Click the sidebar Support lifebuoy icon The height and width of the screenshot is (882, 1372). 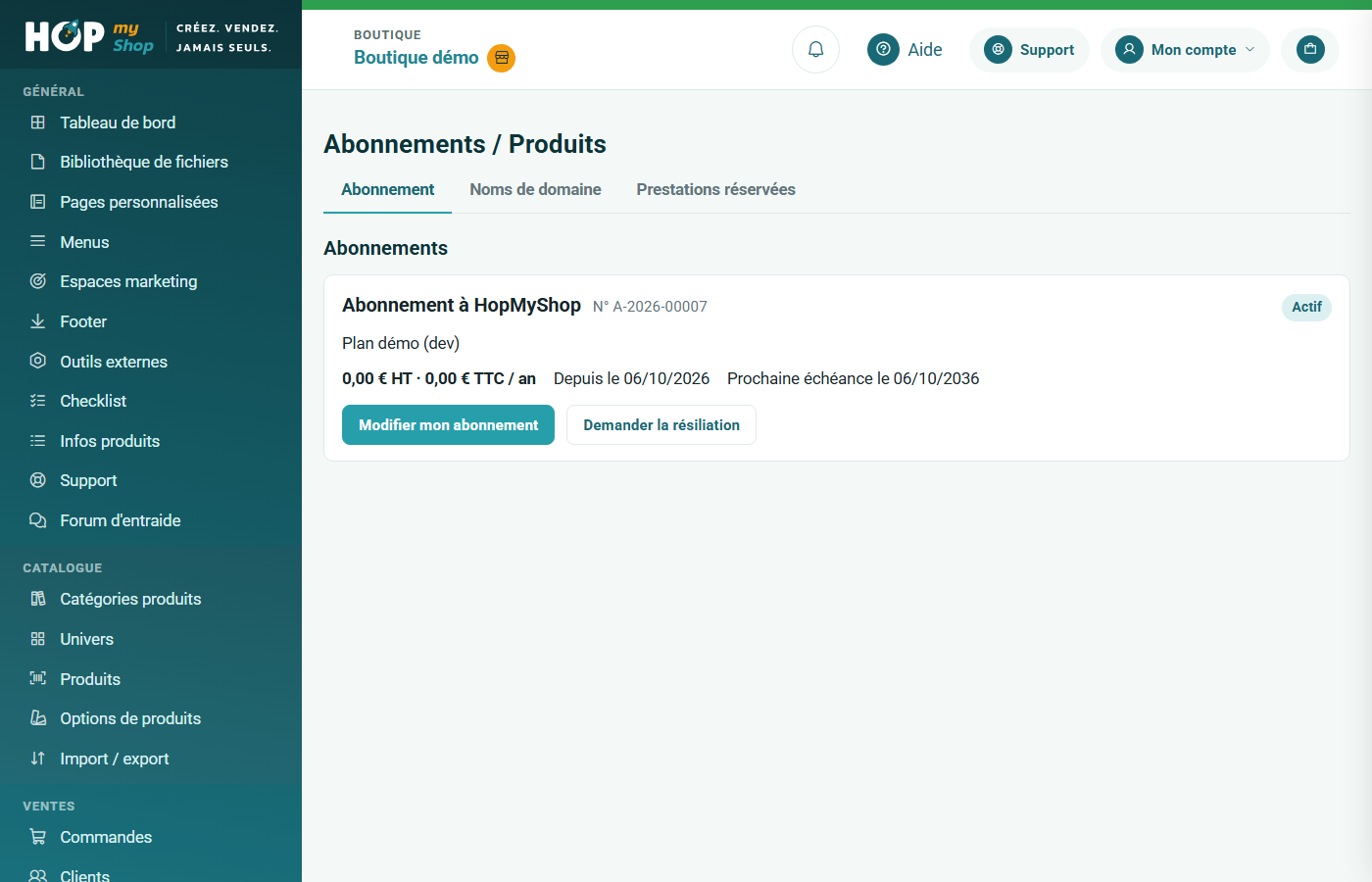38,480
